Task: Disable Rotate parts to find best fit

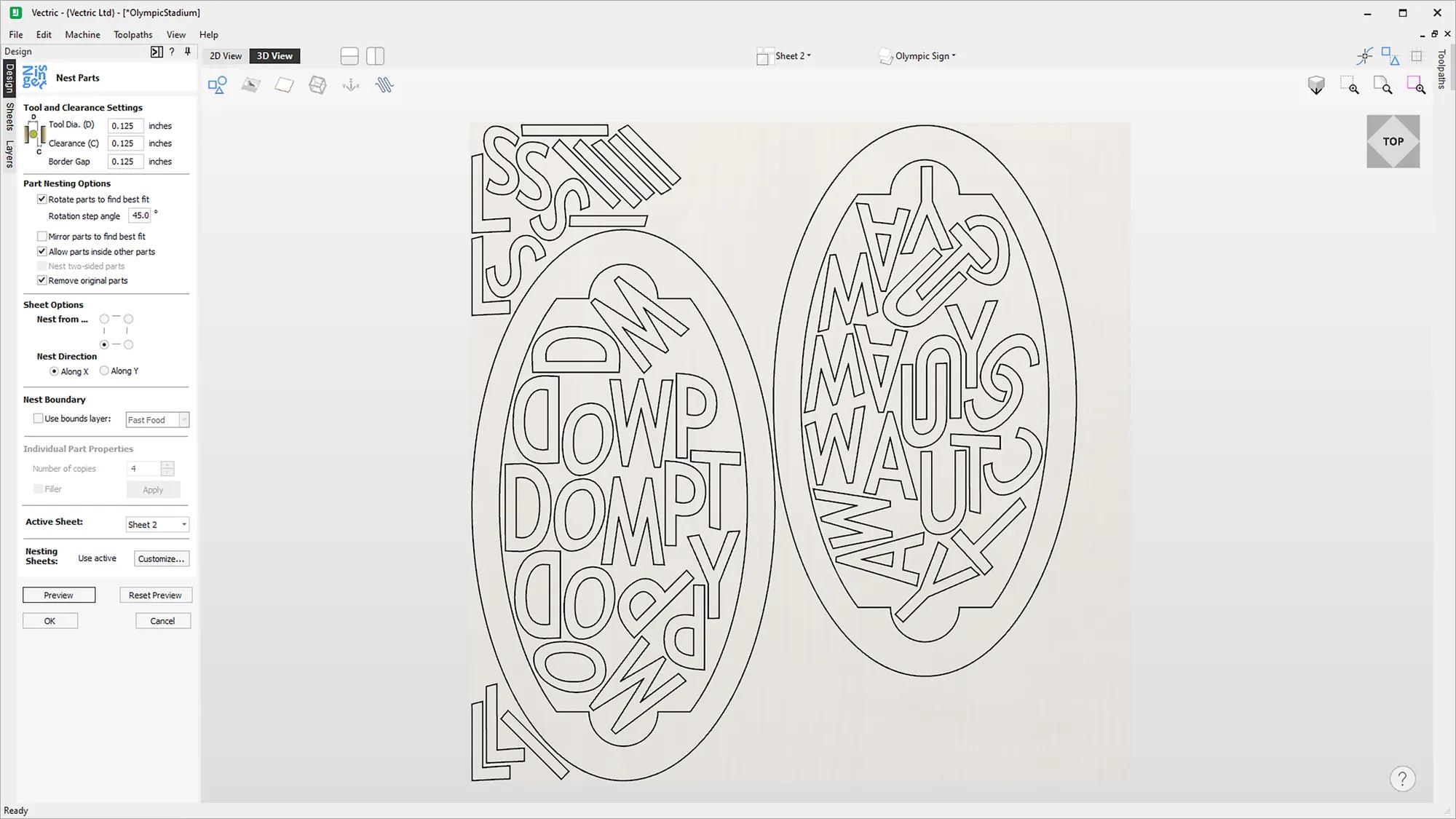Action: (x=42, y=199)
